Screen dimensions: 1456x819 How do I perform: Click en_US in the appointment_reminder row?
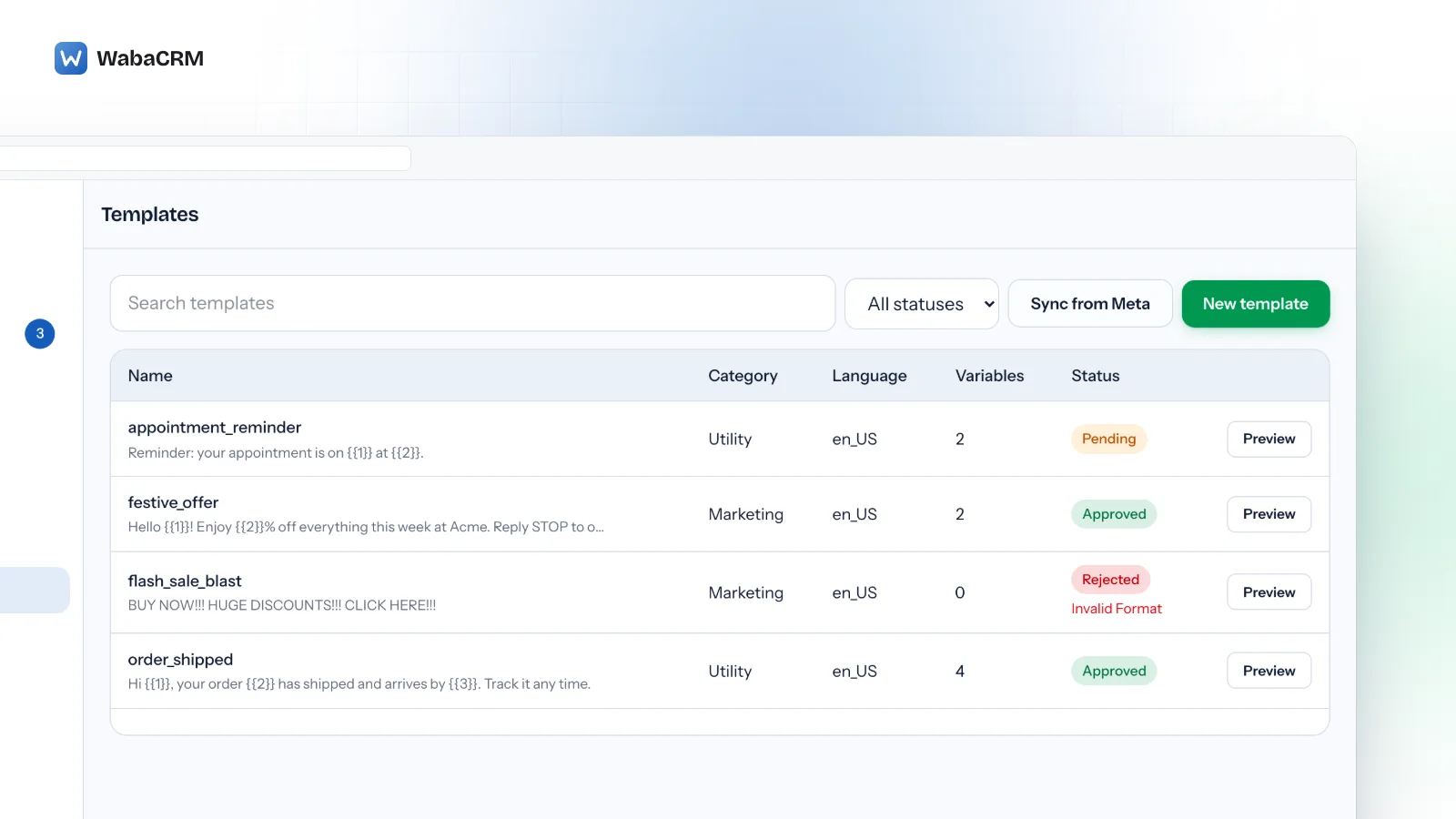click(854, 439)
